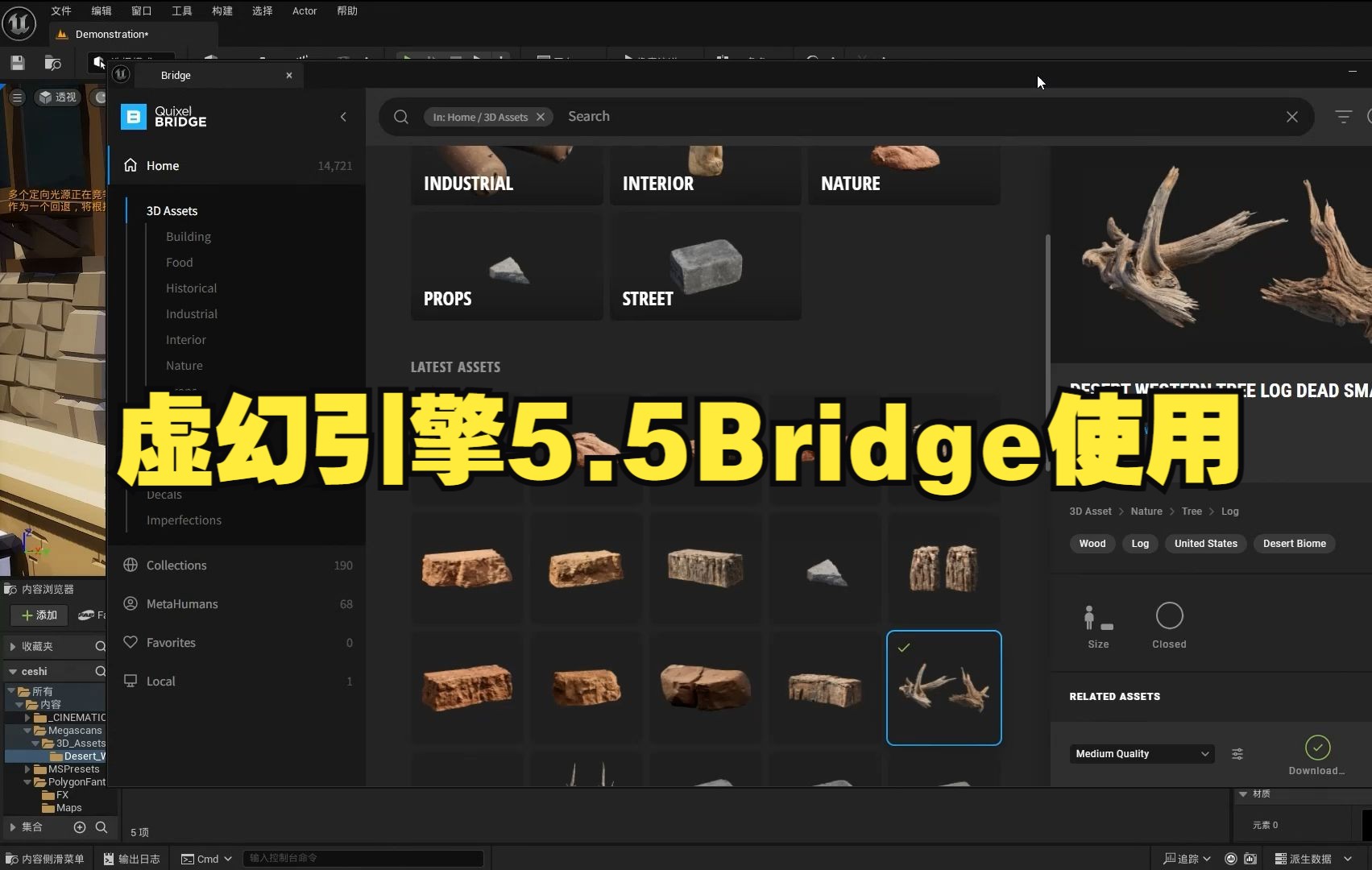Click the MetaHumans person icon

131,603
